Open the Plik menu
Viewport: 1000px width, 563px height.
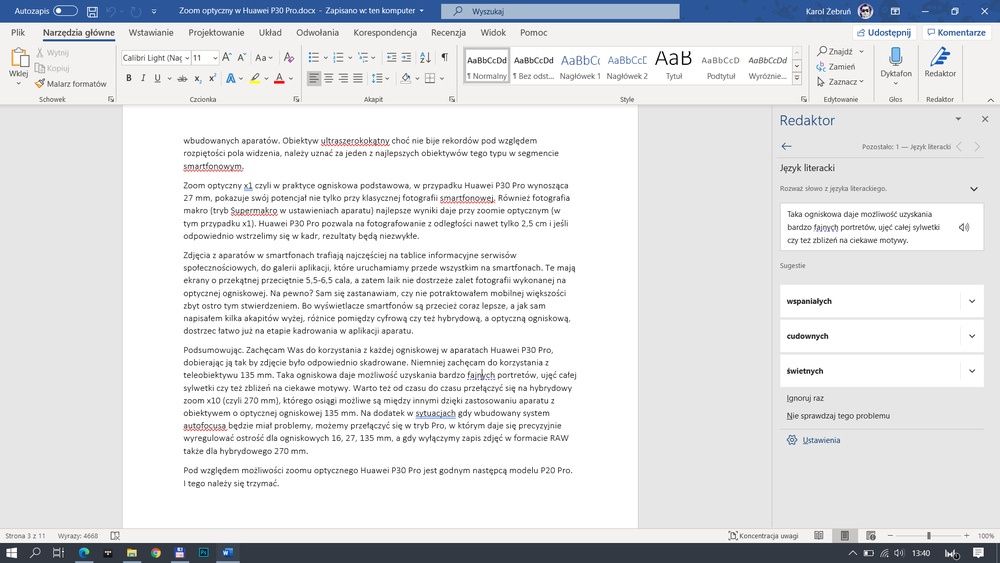pos(18,33)
